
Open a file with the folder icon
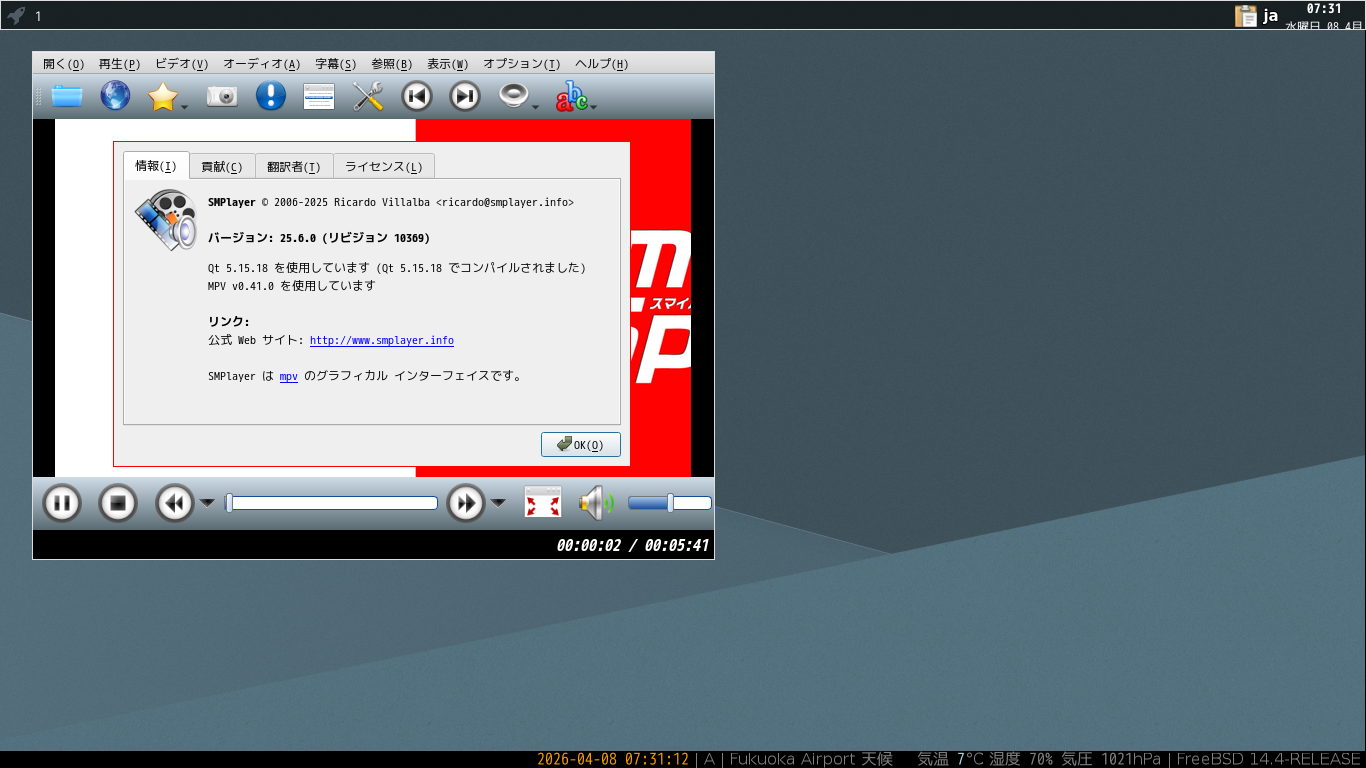[x=67, y=96]
